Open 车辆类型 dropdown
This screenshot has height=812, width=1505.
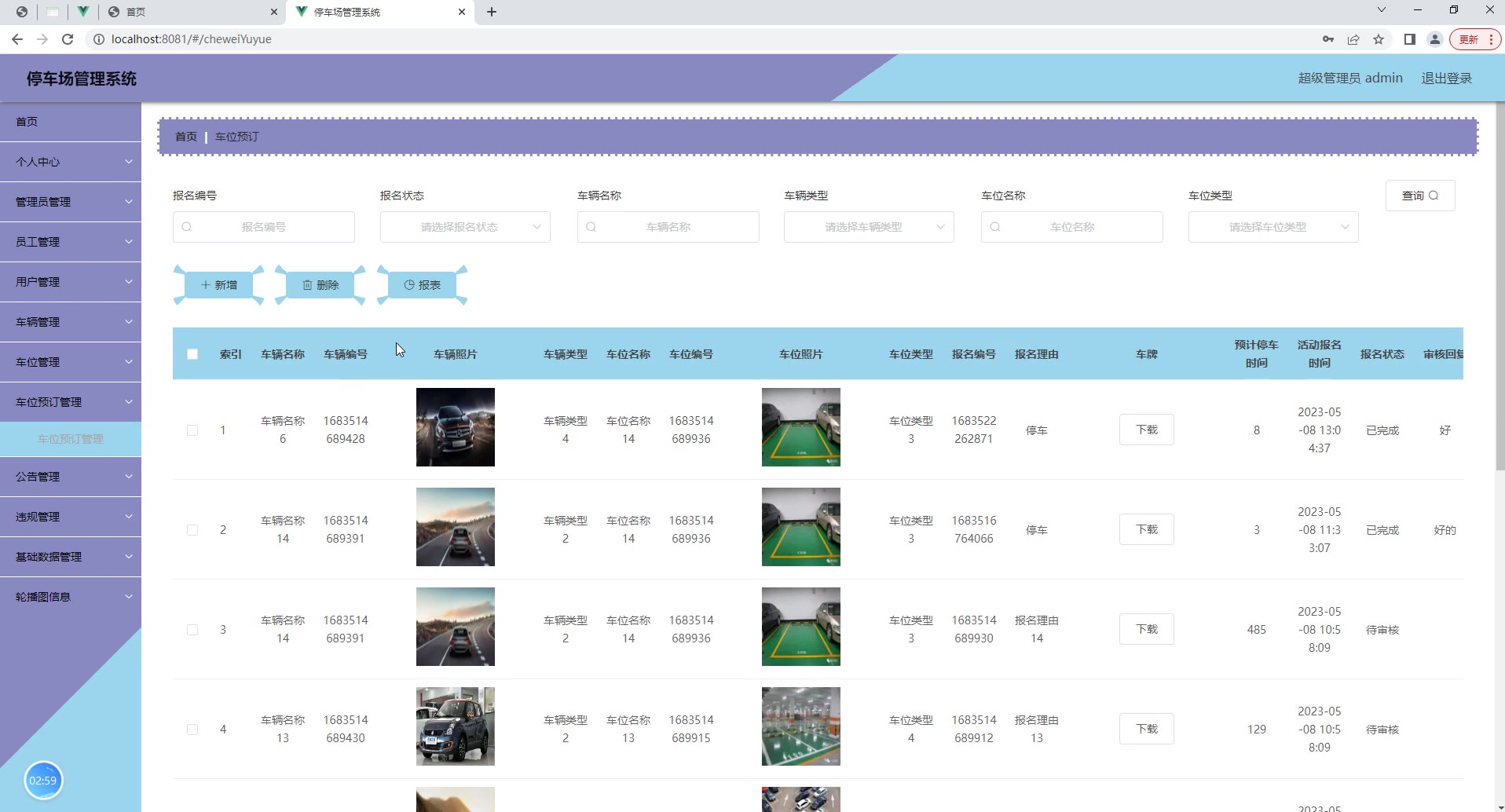tap(869, 227)
